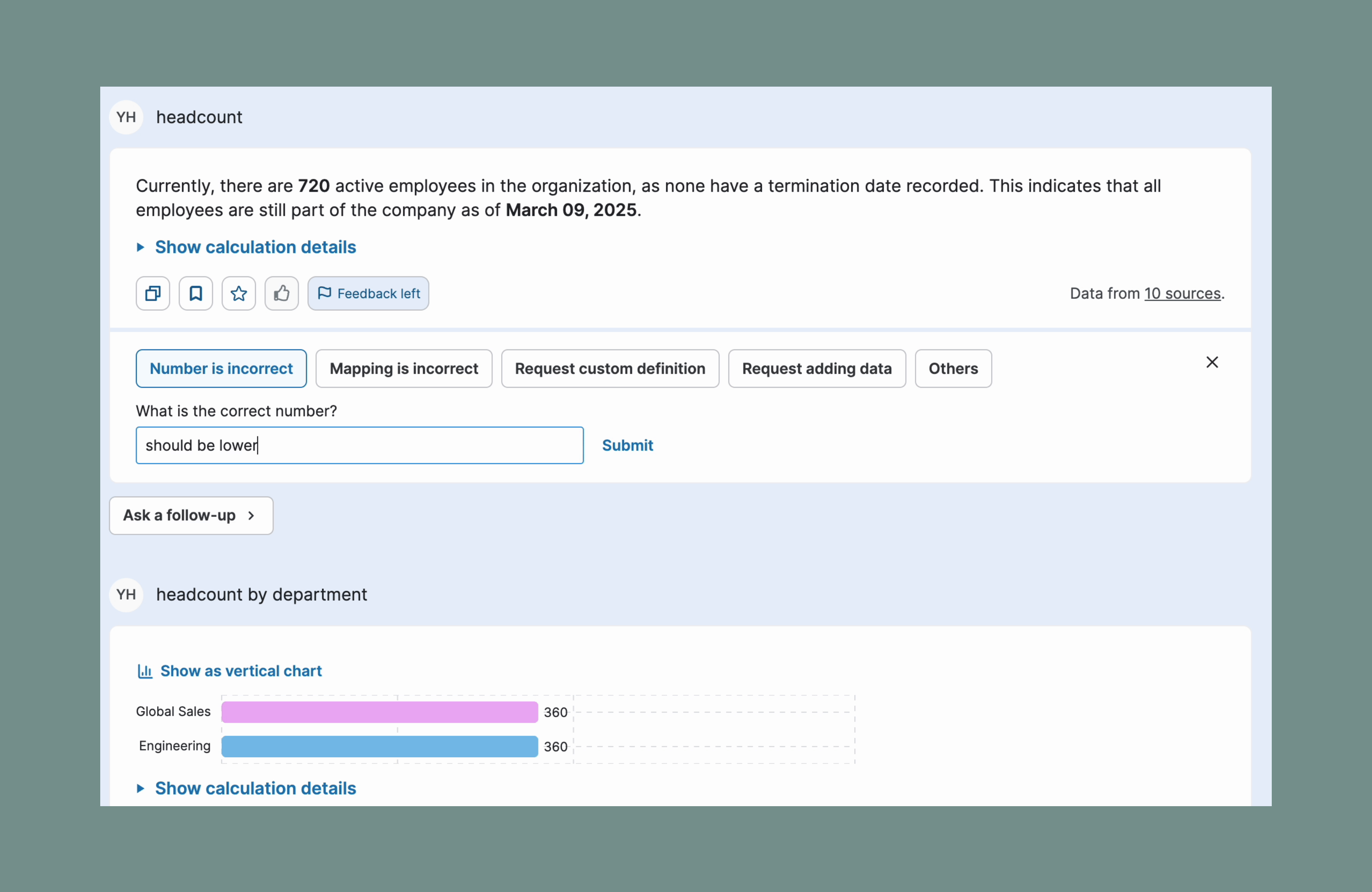Click the Feedback left flag button

[x=368, y=294]
